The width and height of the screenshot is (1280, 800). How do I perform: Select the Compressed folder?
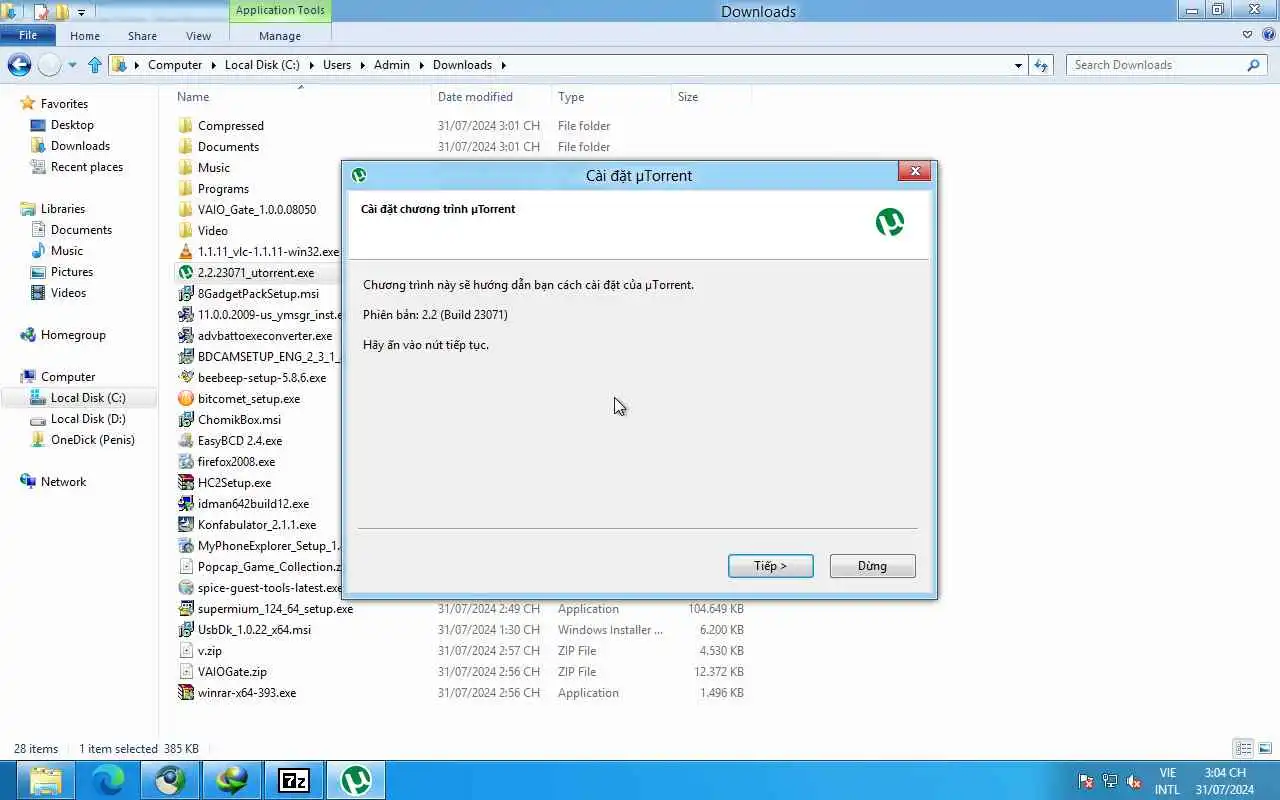(x=231, y=126)
